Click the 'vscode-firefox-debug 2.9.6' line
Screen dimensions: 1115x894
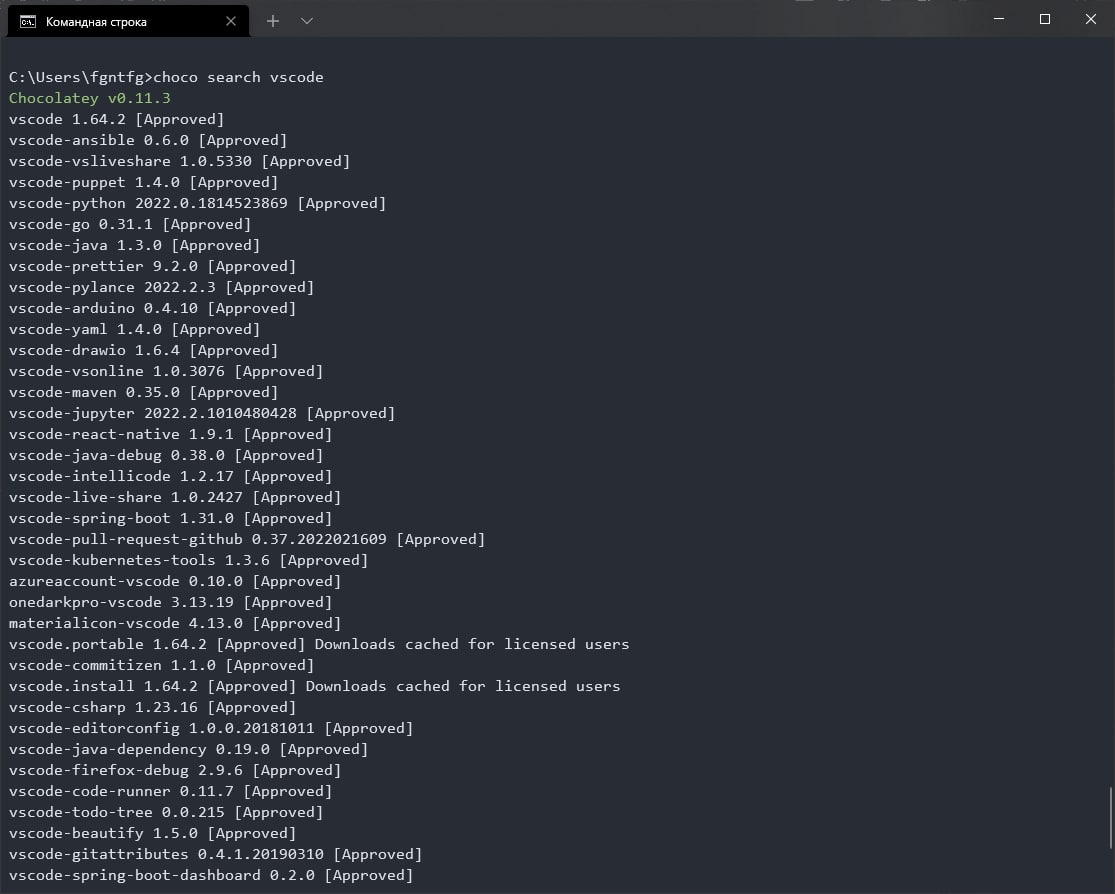[175, 770]
